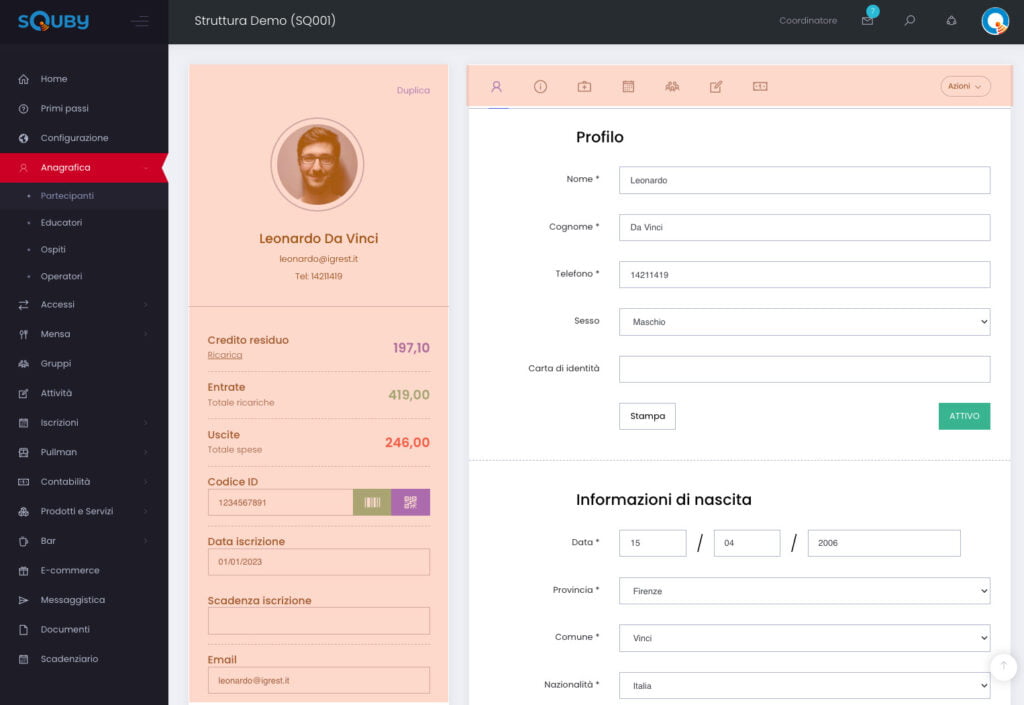Open the groups people tab icon
Image resolution: width=1024 pixels, height=705 pixels.
672,87
